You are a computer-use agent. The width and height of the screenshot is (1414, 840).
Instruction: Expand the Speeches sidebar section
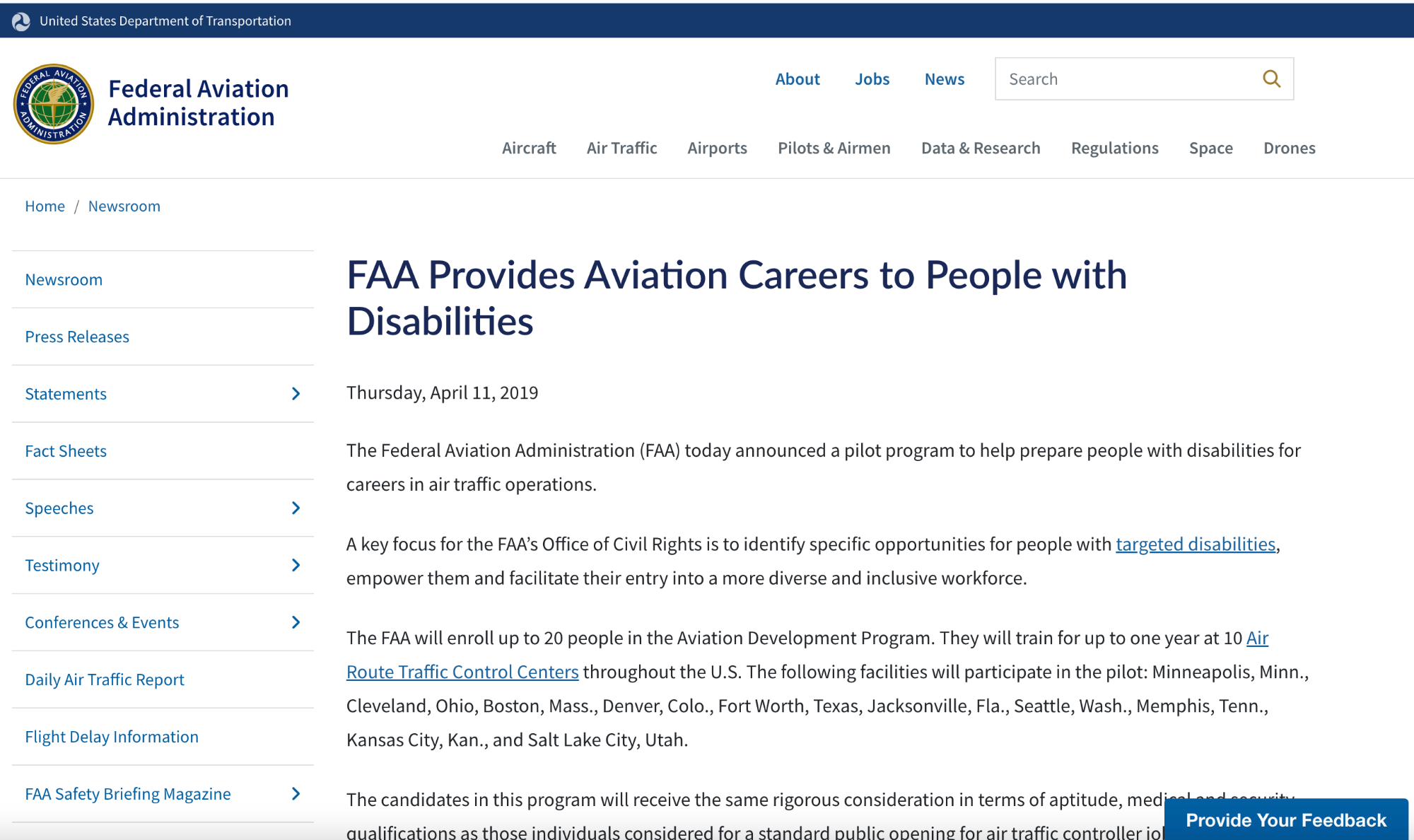click(296, 508)
